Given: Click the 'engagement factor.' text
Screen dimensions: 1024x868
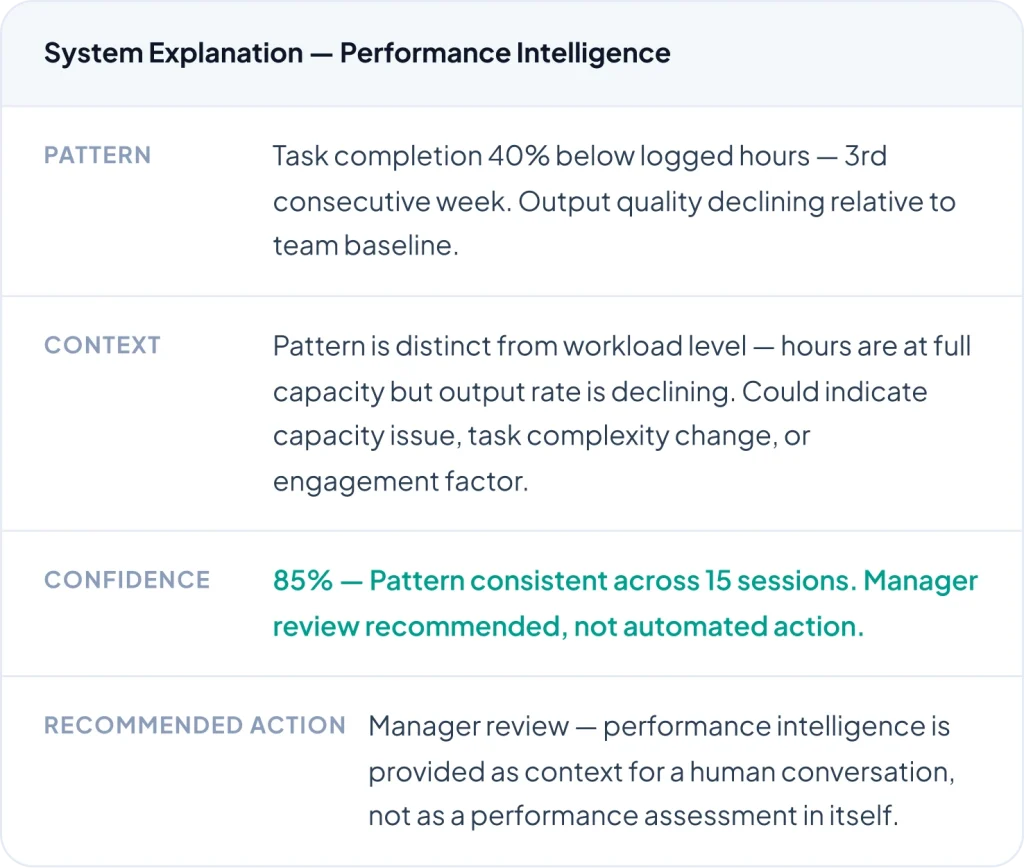Looking at the screenshot, I should pos(400,481).
